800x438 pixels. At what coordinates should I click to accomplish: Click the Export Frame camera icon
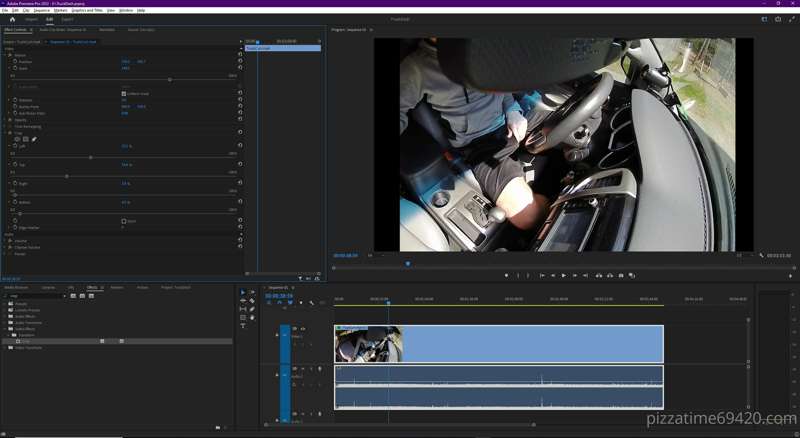(x=621, y=275)
